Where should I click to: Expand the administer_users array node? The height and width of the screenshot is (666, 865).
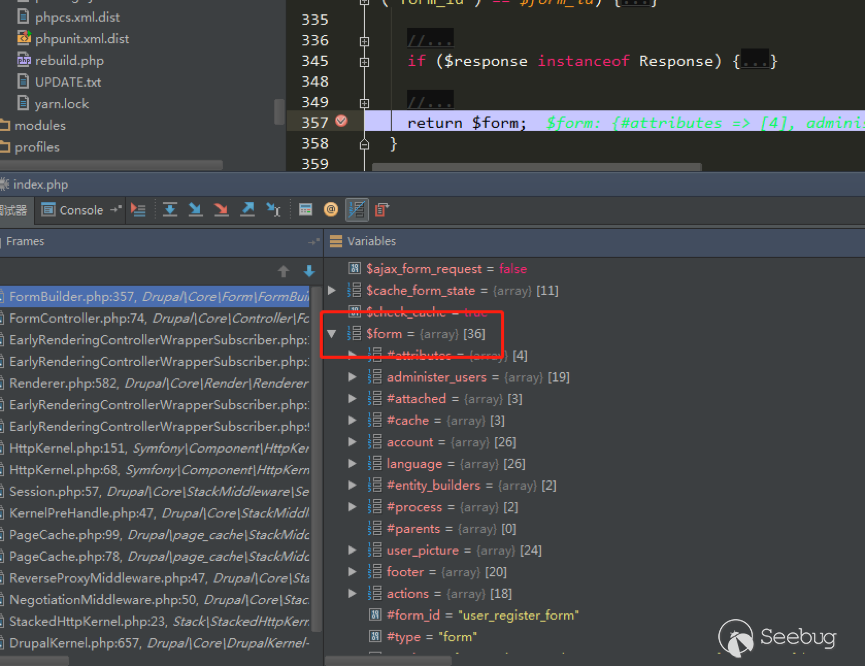click(x=352, y=377)
